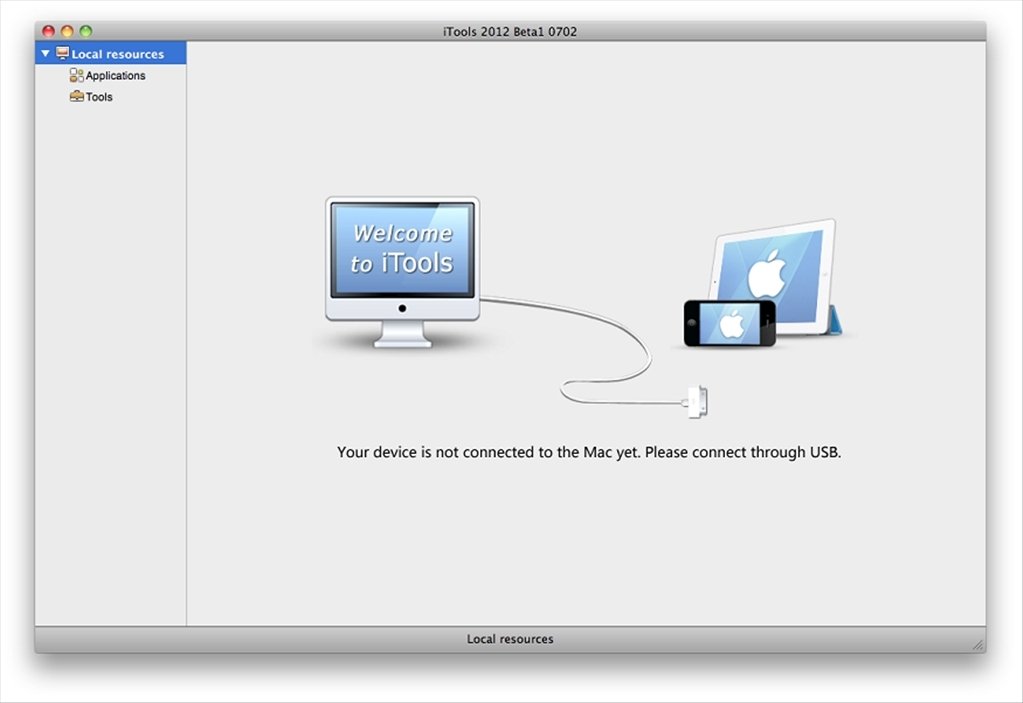The height and width of the screenshot is (703, 1023).
Task: Click the Tools briefcase icon
Action: point(76,97)
